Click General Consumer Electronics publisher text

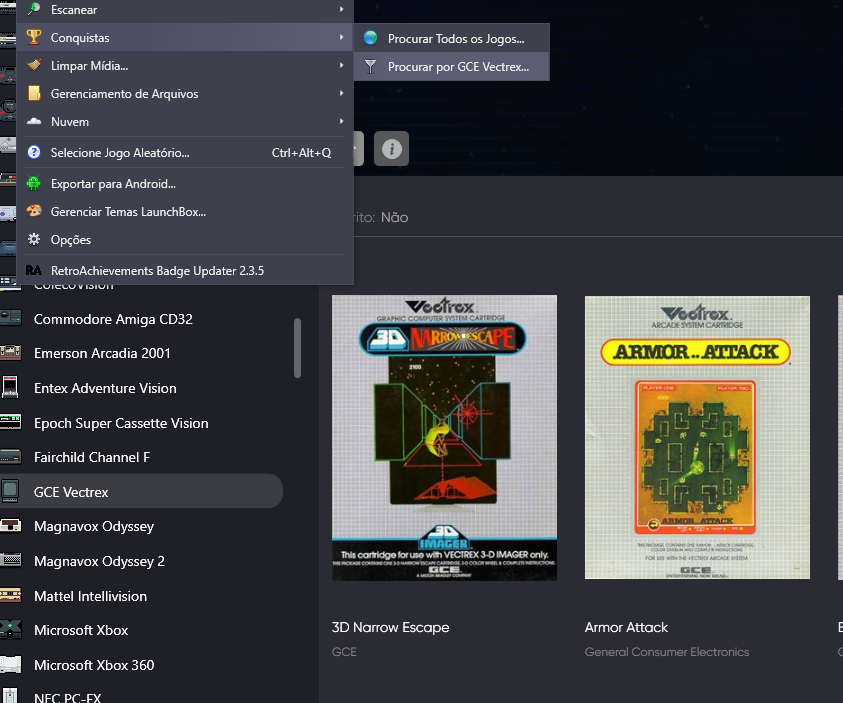667,652
